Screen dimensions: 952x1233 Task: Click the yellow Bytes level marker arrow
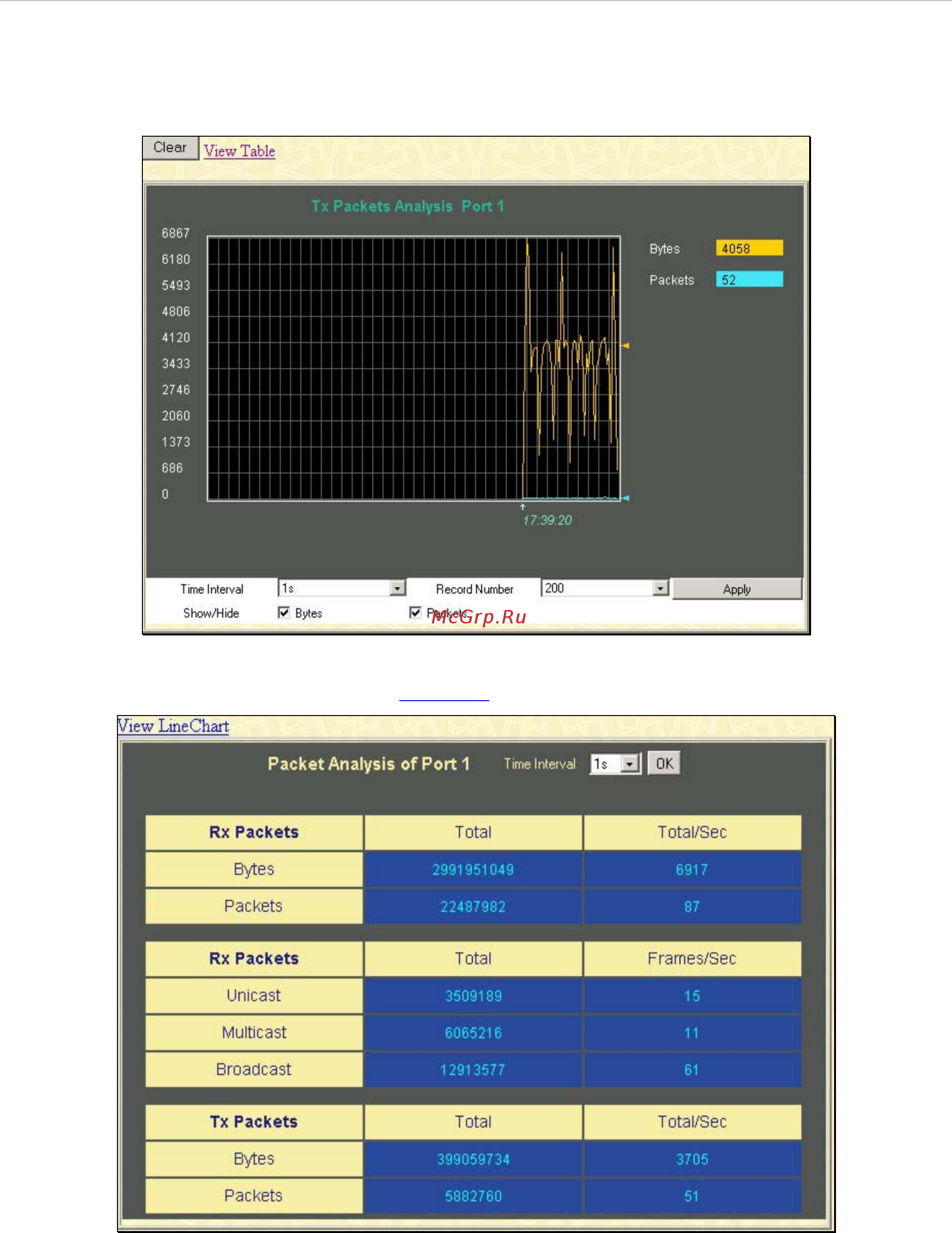coord(625,345)
